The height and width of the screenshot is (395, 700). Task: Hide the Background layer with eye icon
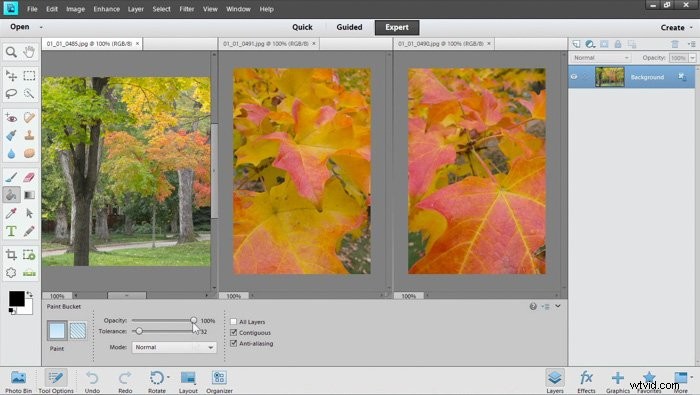[574, 77]
